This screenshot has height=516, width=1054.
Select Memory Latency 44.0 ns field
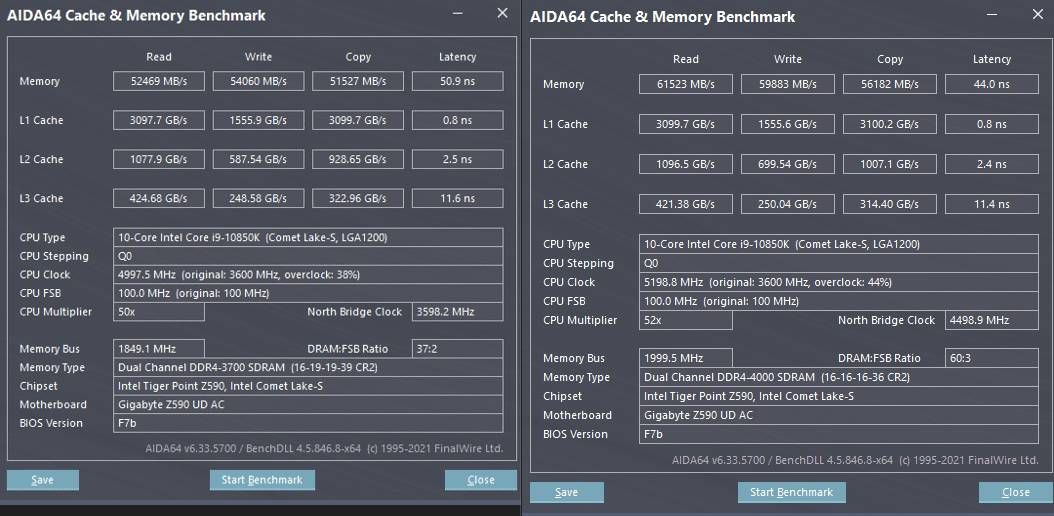point(992,84)
